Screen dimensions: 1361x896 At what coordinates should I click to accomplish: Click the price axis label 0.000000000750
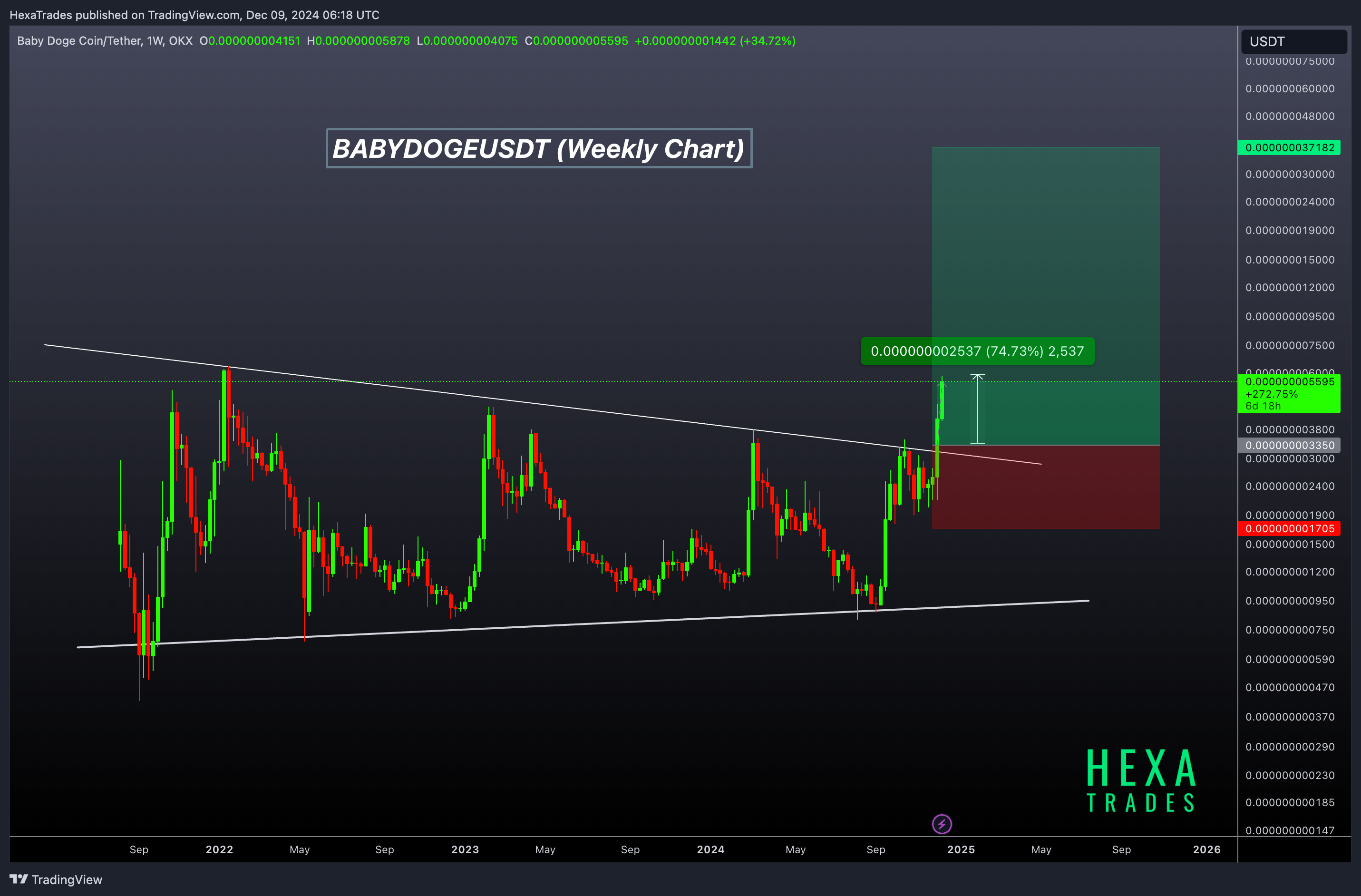pyautogui.click(x=1290, y=630)
